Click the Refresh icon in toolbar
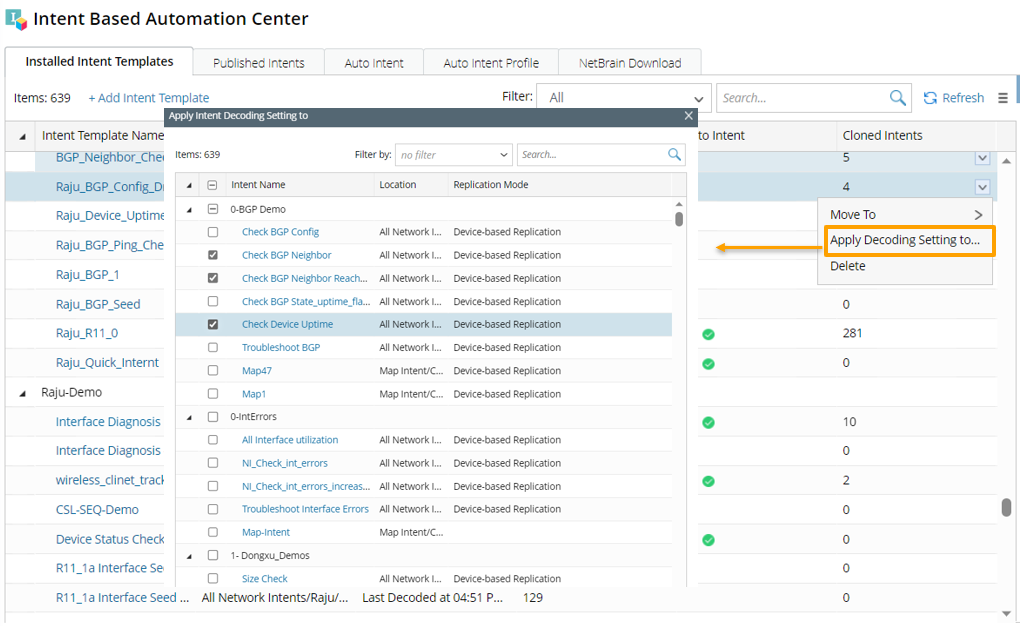 pyautogui.click(x=930, y=98)
